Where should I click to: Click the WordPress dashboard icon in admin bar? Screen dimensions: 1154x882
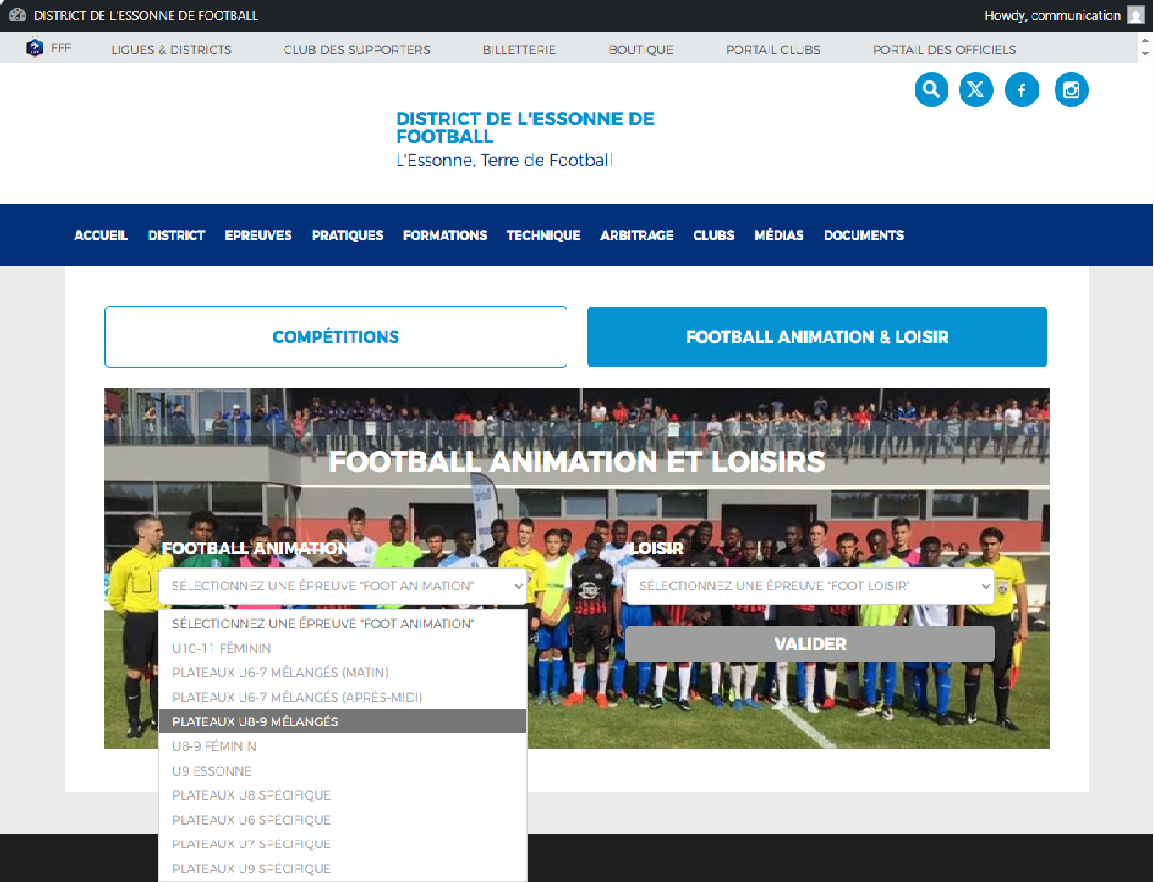tap(17, 15)
